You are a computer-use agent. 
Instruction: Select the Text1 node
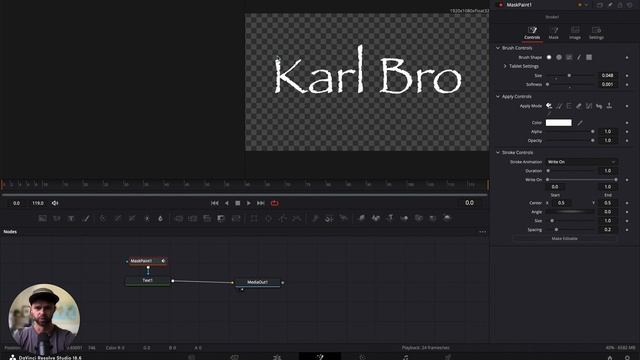point(147,280)
